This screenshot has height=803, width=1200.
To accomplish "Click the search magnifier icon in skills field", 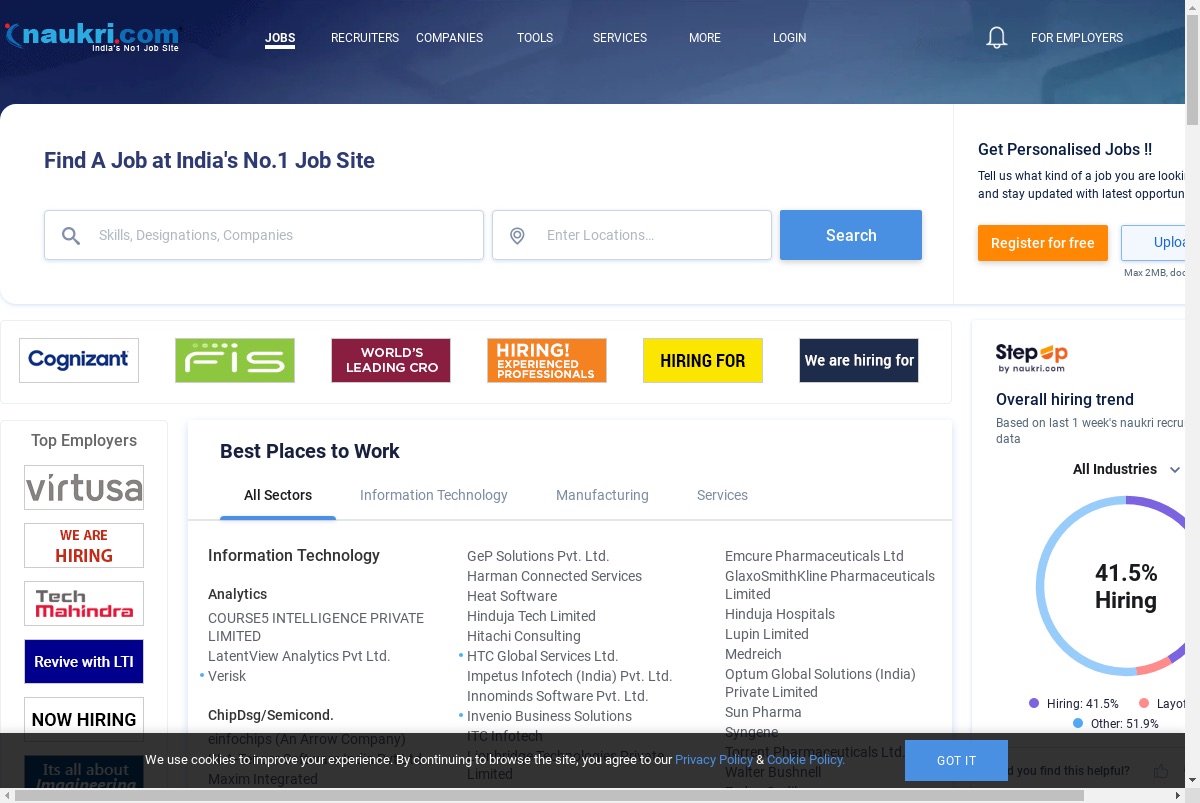I will click(x=71, y=236).
